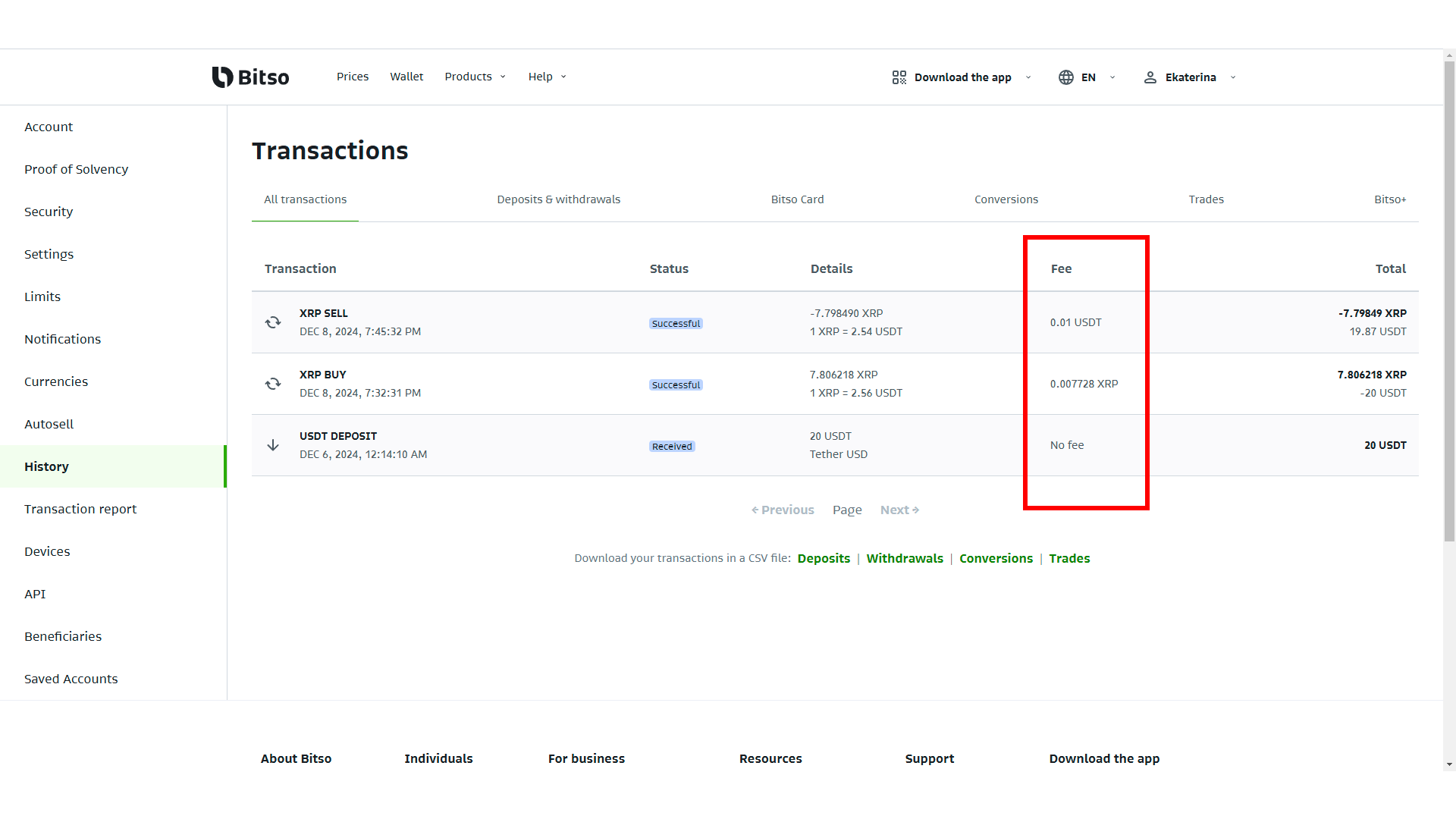Expand the Help dropdown

[548, 77]
